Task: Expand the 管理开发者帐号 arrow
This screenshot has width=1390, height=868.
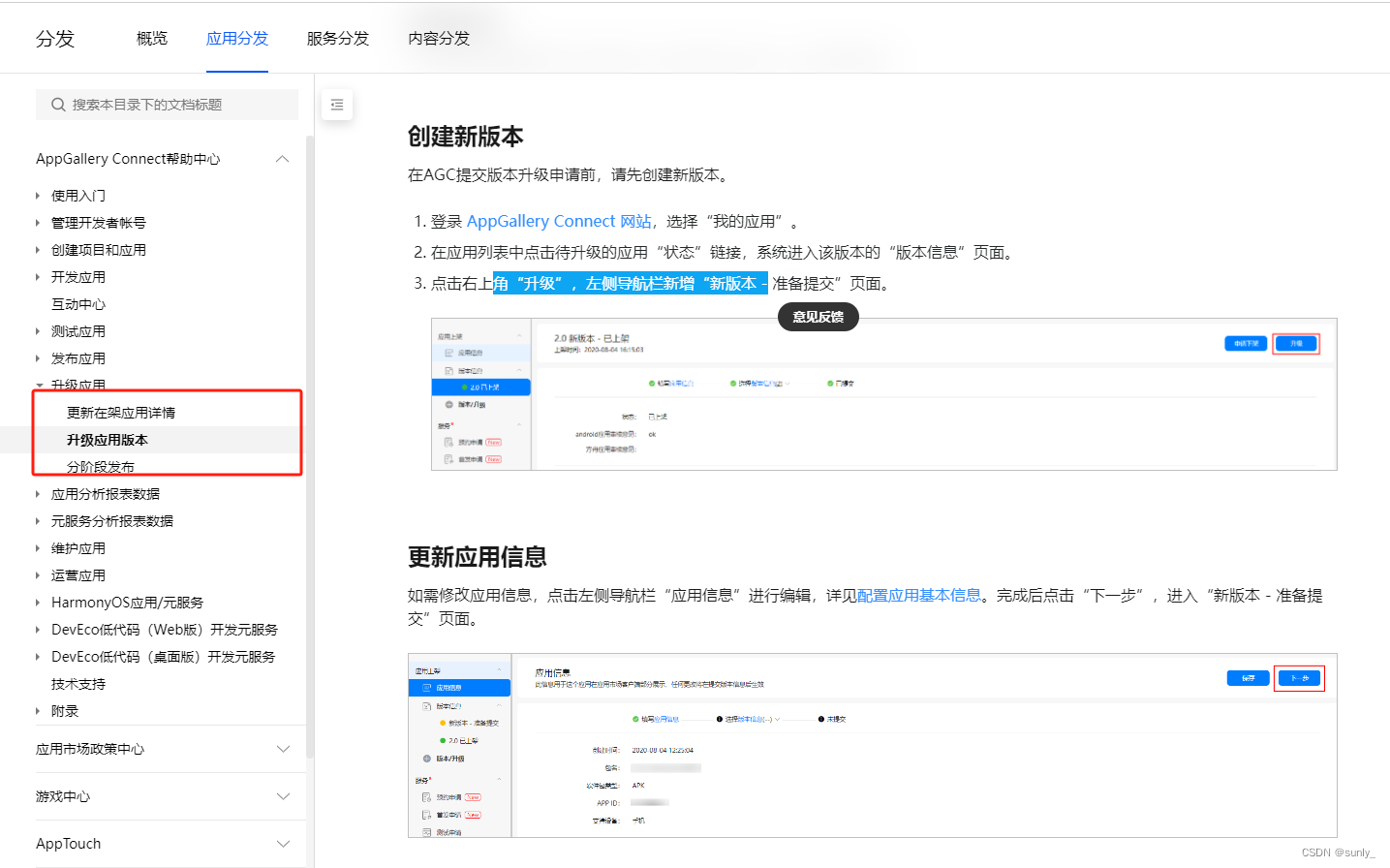Action: [x=39, y=223]
